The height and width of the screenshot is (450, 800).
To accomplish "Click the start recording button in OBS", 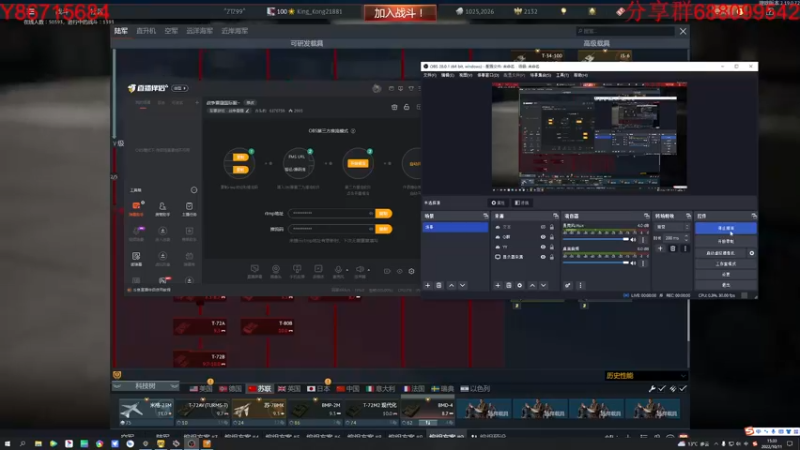I will click(726, 241).
